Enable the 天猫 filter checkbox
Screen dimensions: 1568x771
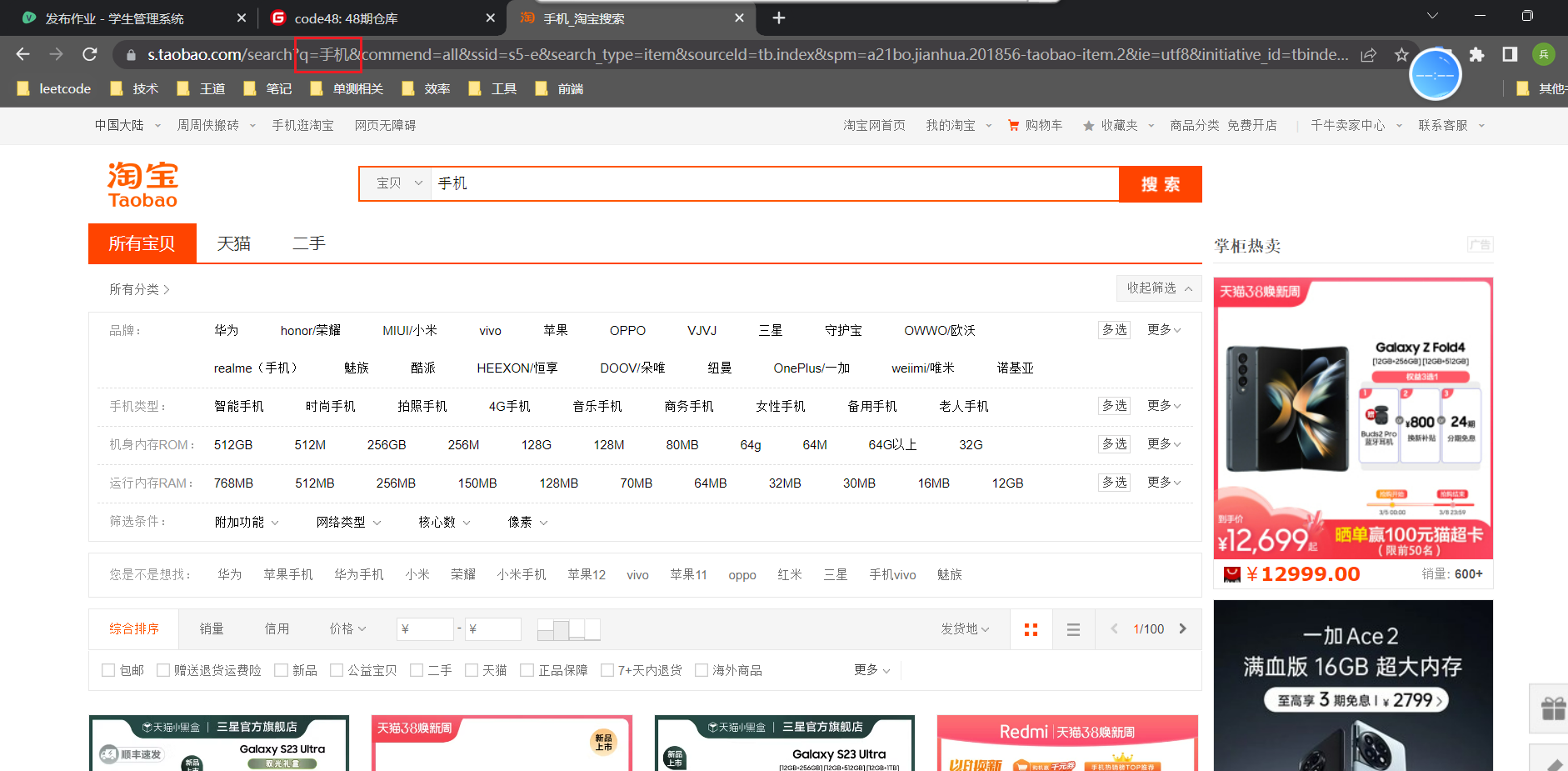[472, 670]
